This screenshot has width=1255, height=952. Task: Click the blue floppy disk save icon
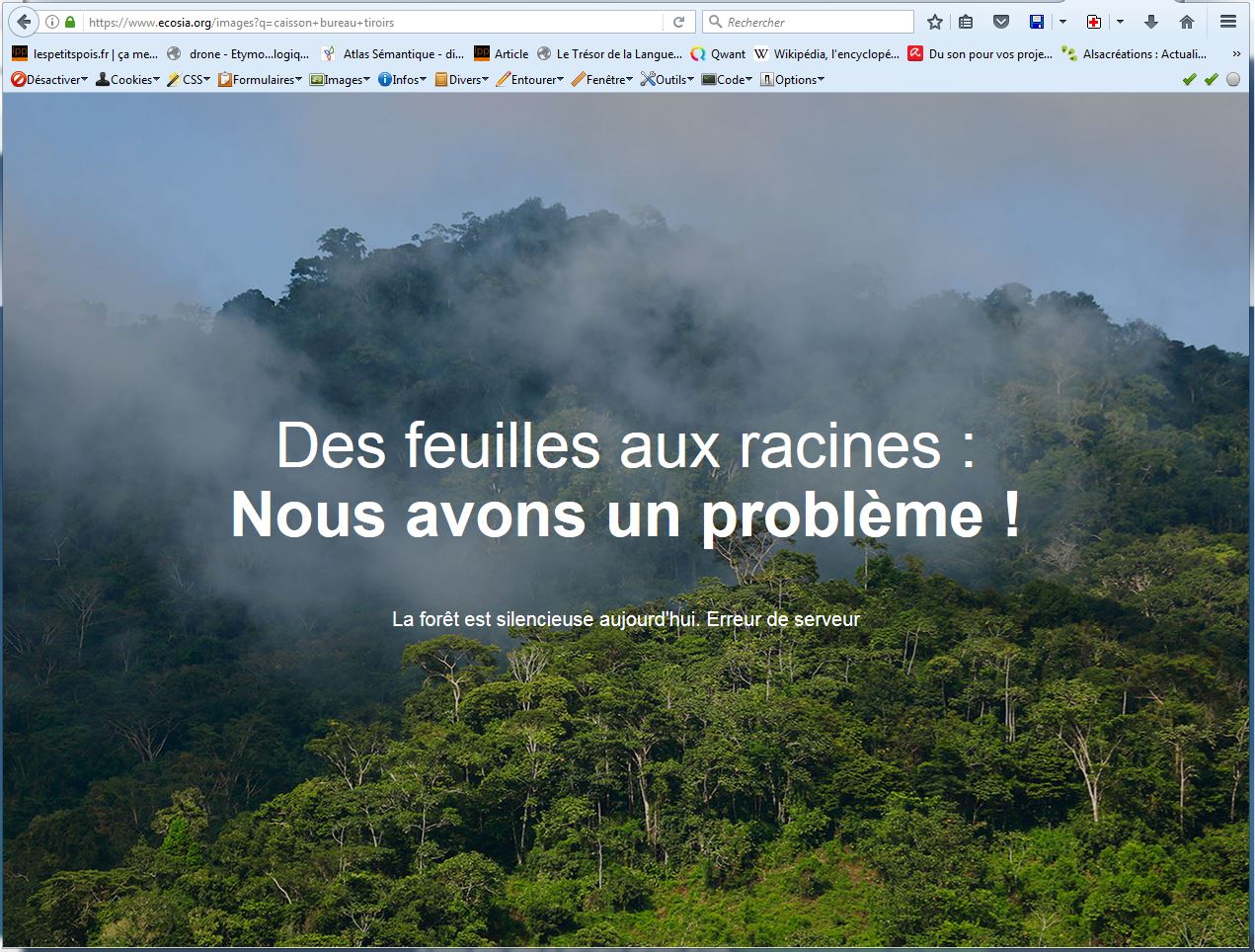(1037, 22)
